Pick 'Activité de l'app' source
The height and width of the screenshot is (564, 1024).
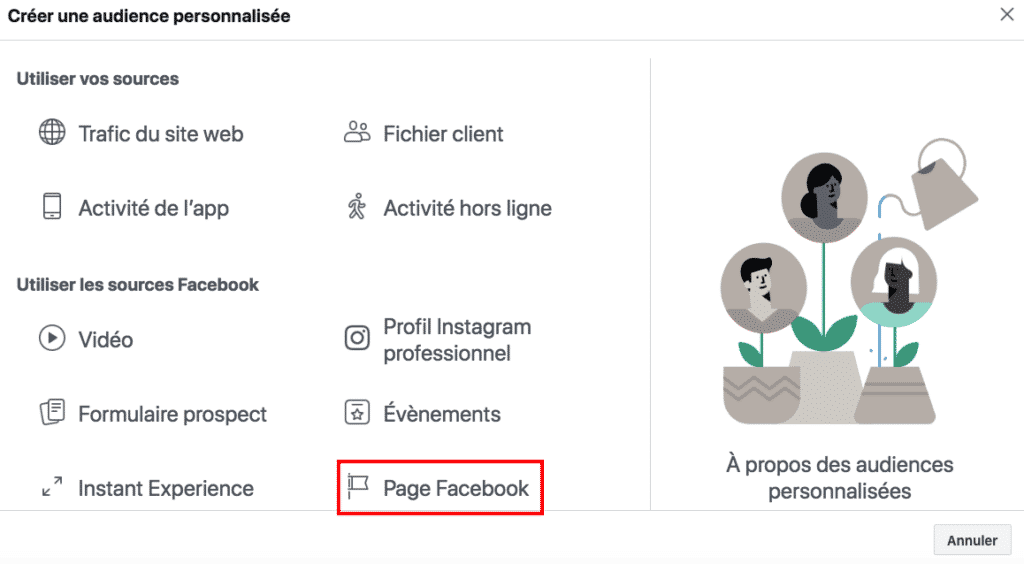tap(154, 208)
